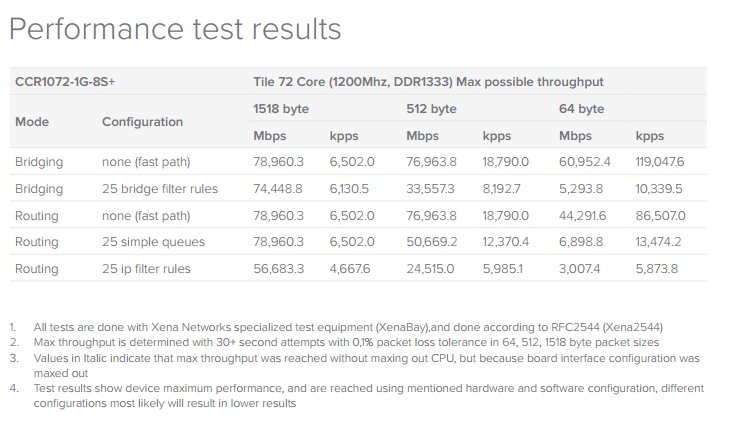Click the Performance test results heading
733x429 pixels.
[x=175, y=29]
